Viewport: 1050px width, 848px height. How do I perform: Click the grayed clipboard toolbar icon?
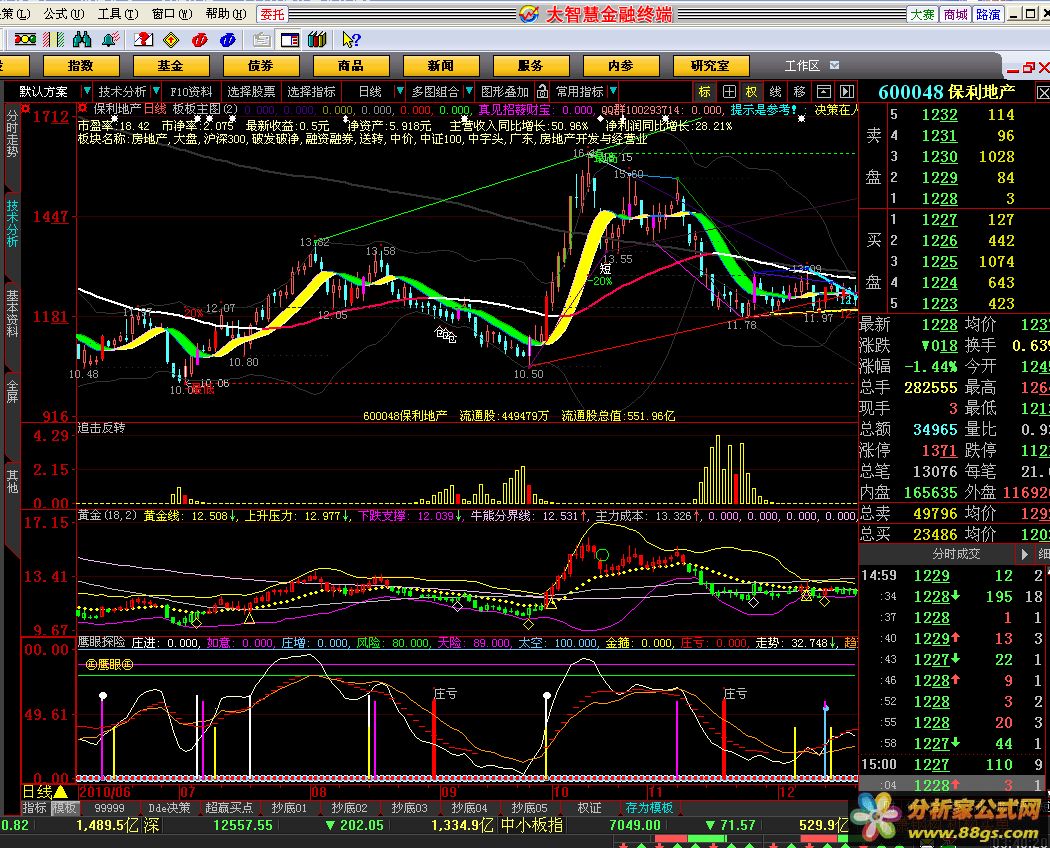point(261,40)
